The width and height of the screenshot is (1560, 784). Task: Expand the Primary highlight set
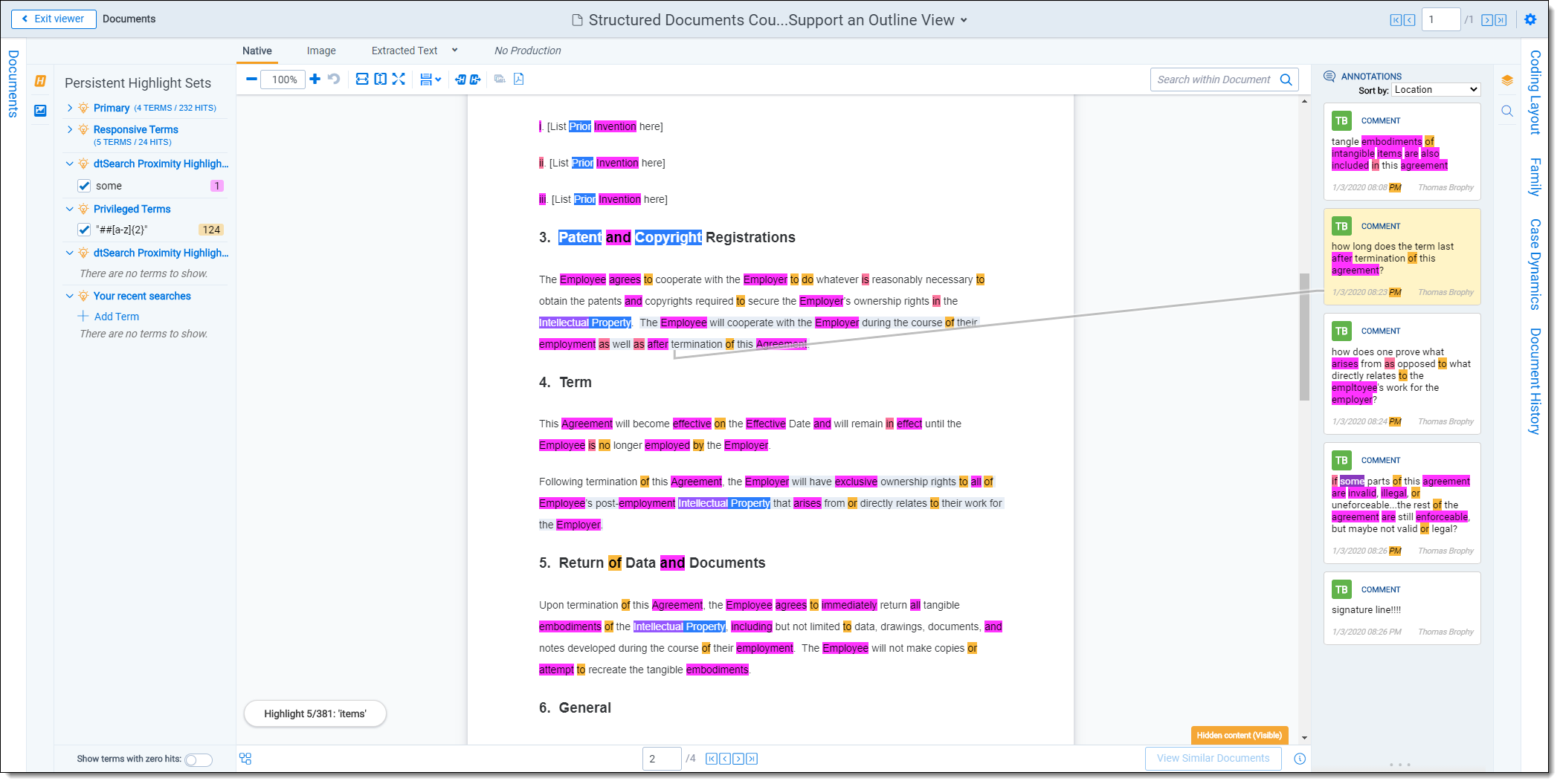pyautogui.click(x=70, y=108)
